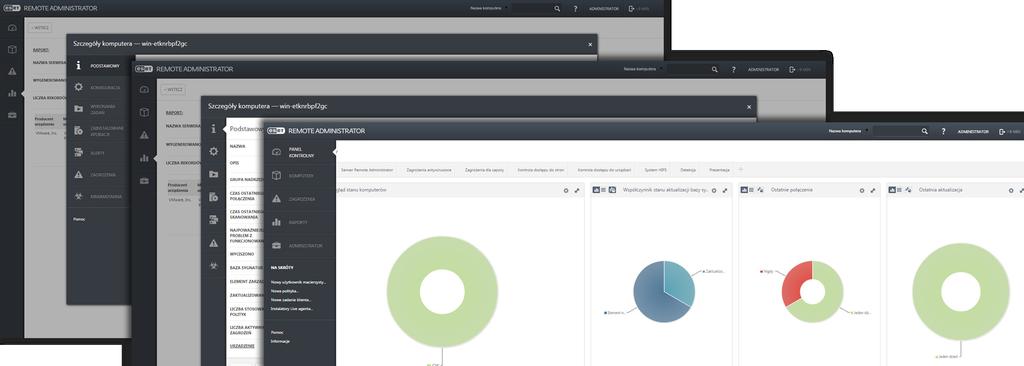Click the Informacje link in the dashboard sidebar
Image resolution: width=1024 pixels, height=366 pixels.
point(280,341)
